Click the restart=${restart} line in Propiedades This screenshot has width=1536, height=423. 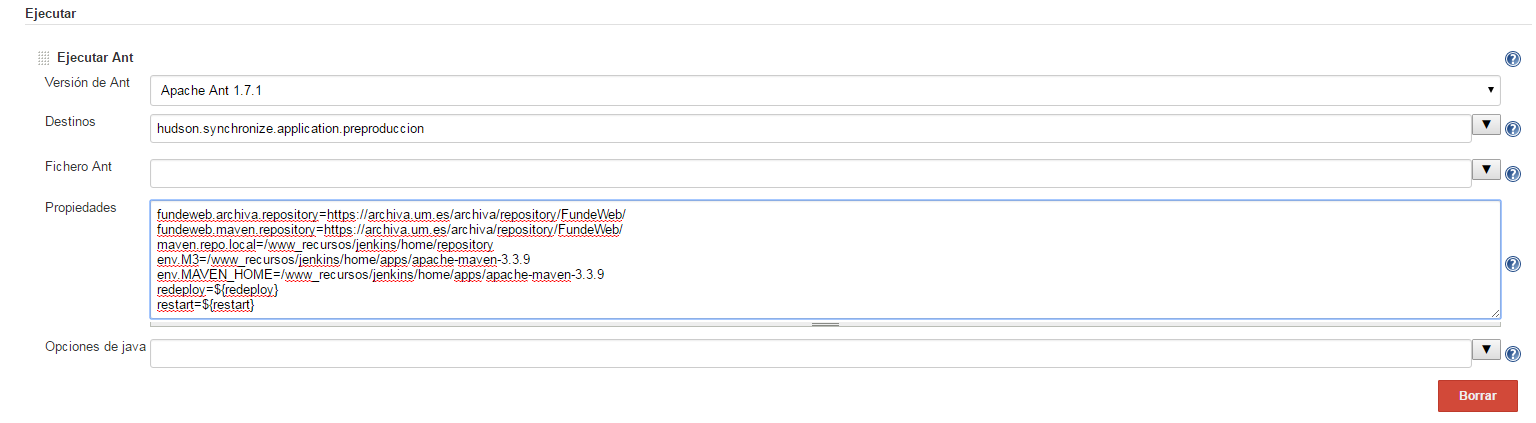coord(206,304)
